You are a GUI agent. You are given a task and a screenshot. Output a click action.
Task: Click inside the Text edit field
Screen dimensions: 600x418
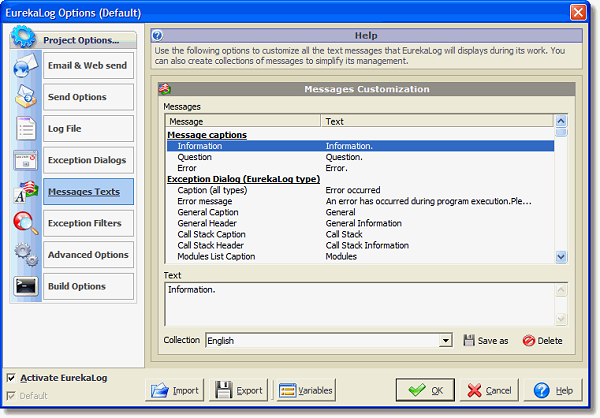coord(360,304)
